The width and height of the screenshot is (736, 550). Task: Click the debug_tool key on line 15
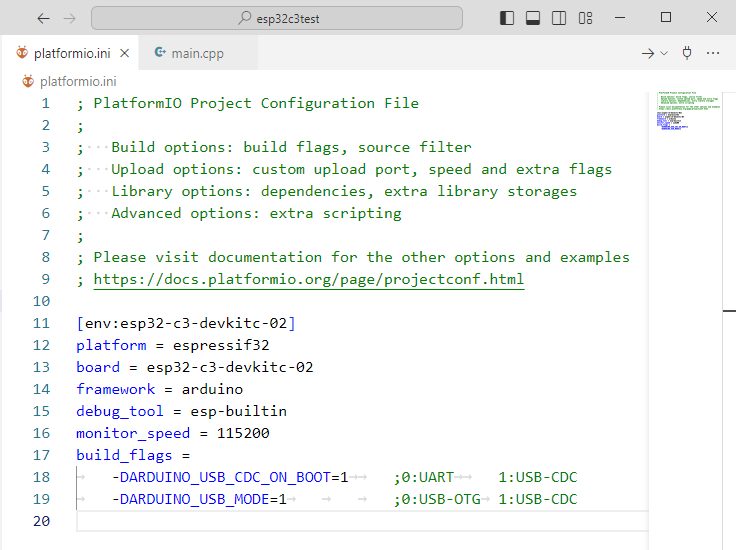pos(120,411)
